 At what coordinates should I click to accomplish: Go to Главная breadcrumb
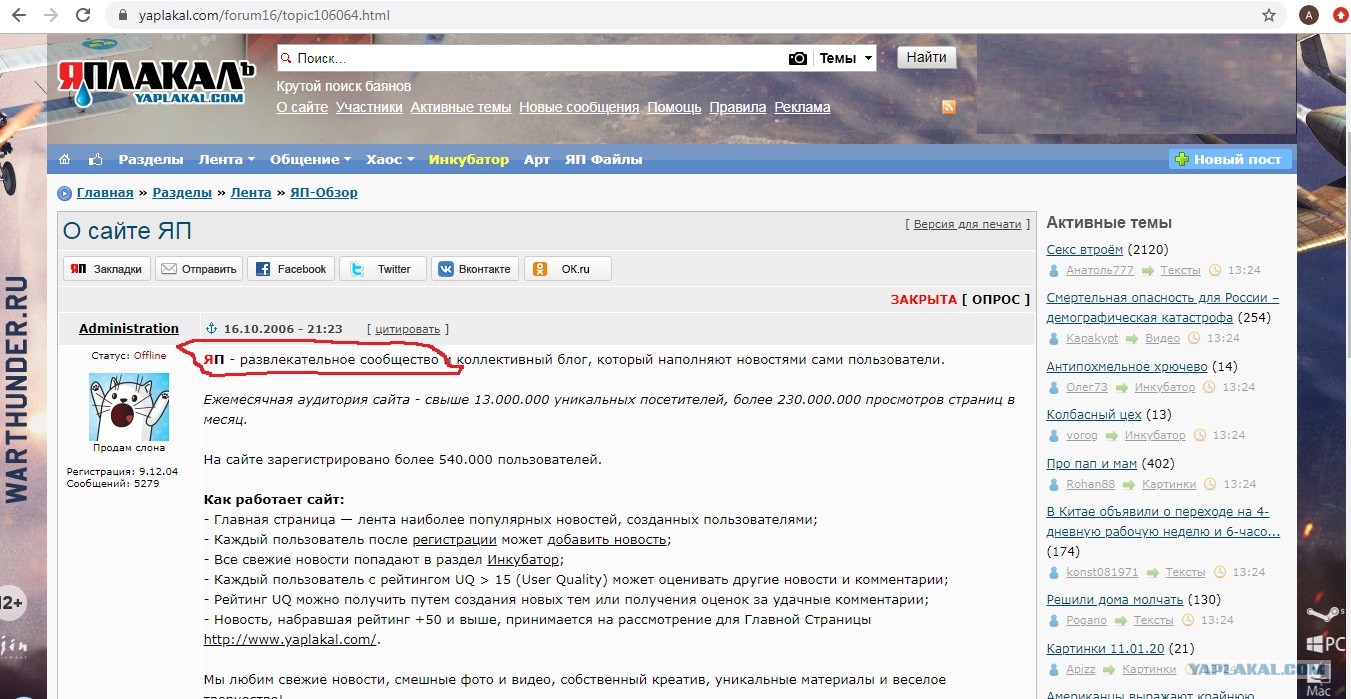pyautogui.click(x=105, y=193)
